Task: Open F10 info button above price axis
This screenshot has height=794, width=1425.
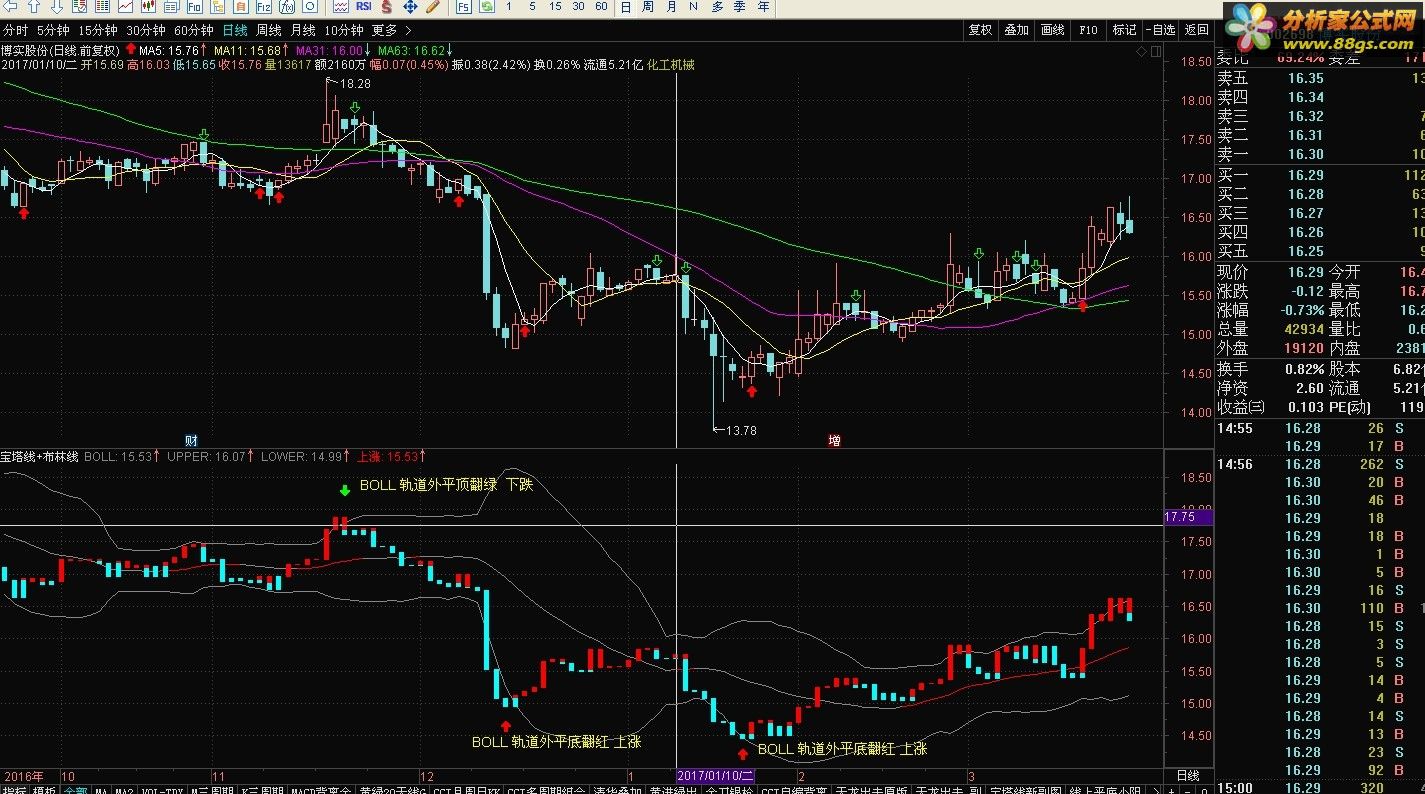Action: point(1089,30)
